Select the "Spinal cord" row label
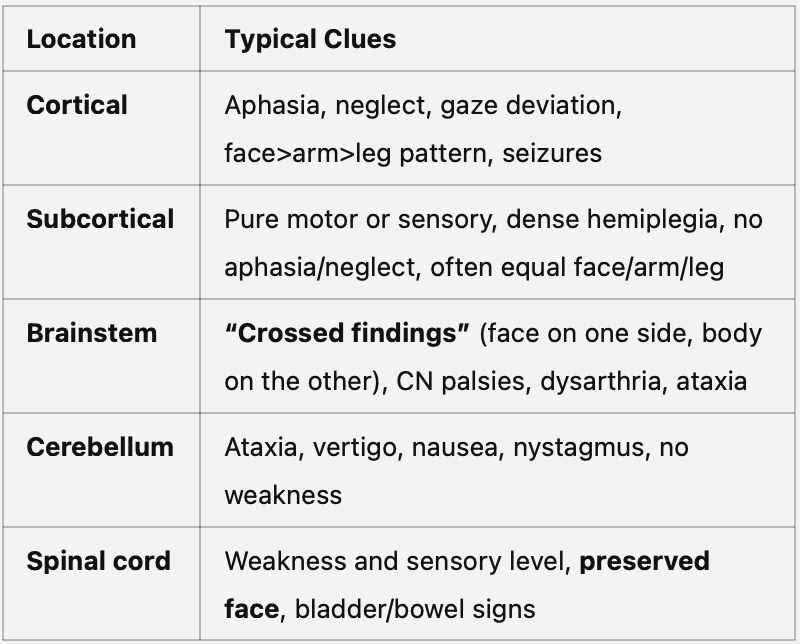The width and height of the screenshot is (800, 644). click(98, 561)
